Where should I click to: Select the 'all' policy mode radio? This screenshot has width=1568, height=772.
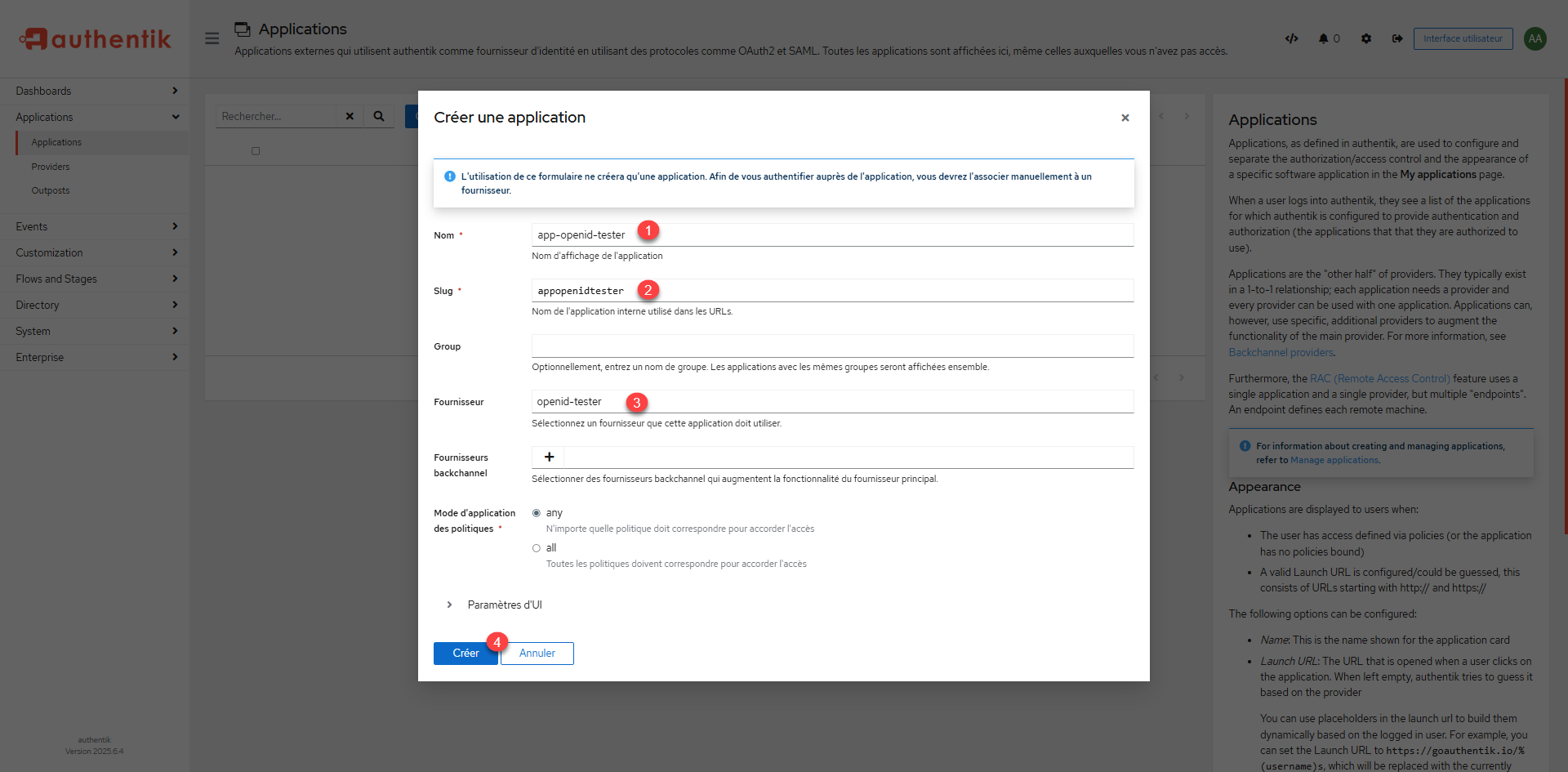tap(537, 548)
